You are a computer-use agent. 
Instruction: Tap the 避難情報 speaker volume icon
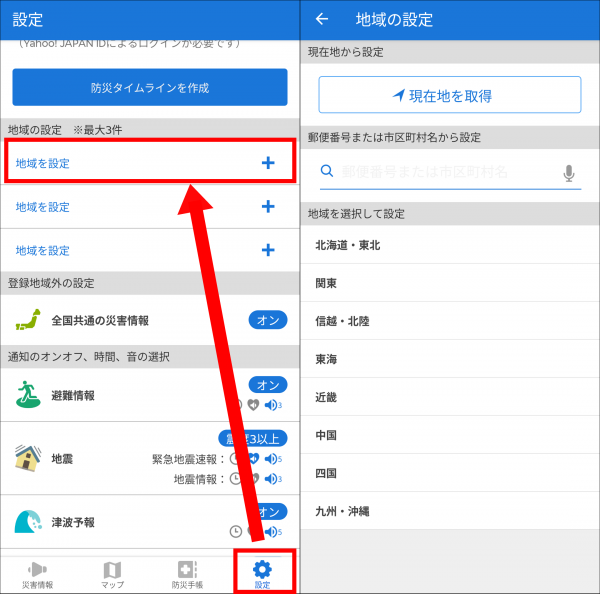click(x=273, y=405)
